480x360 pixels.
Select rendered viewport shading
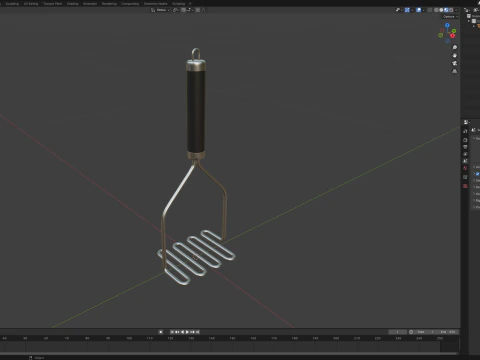pos(451,10)
